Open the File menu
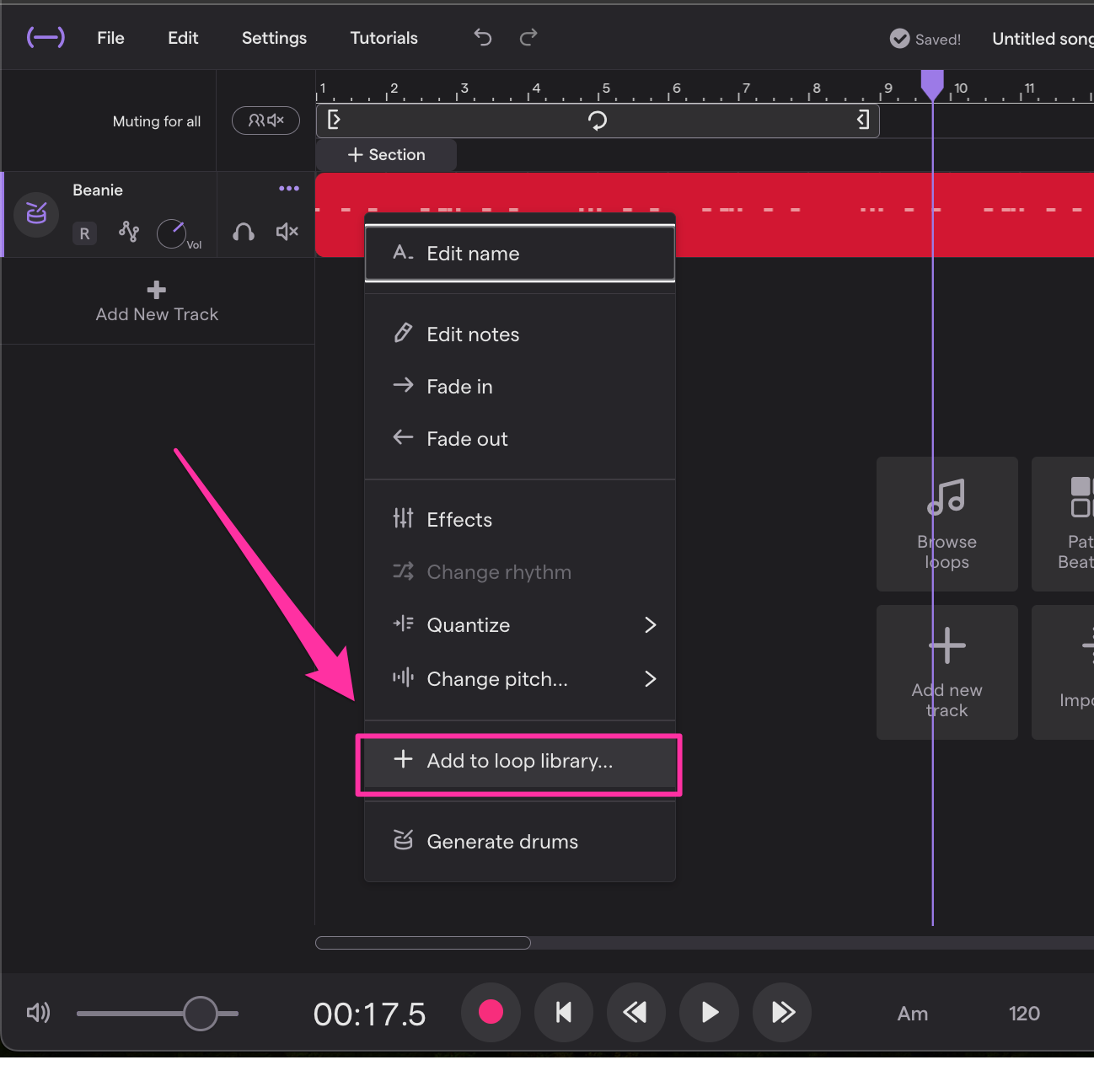1094x1092 pixels. pos(110,38)
